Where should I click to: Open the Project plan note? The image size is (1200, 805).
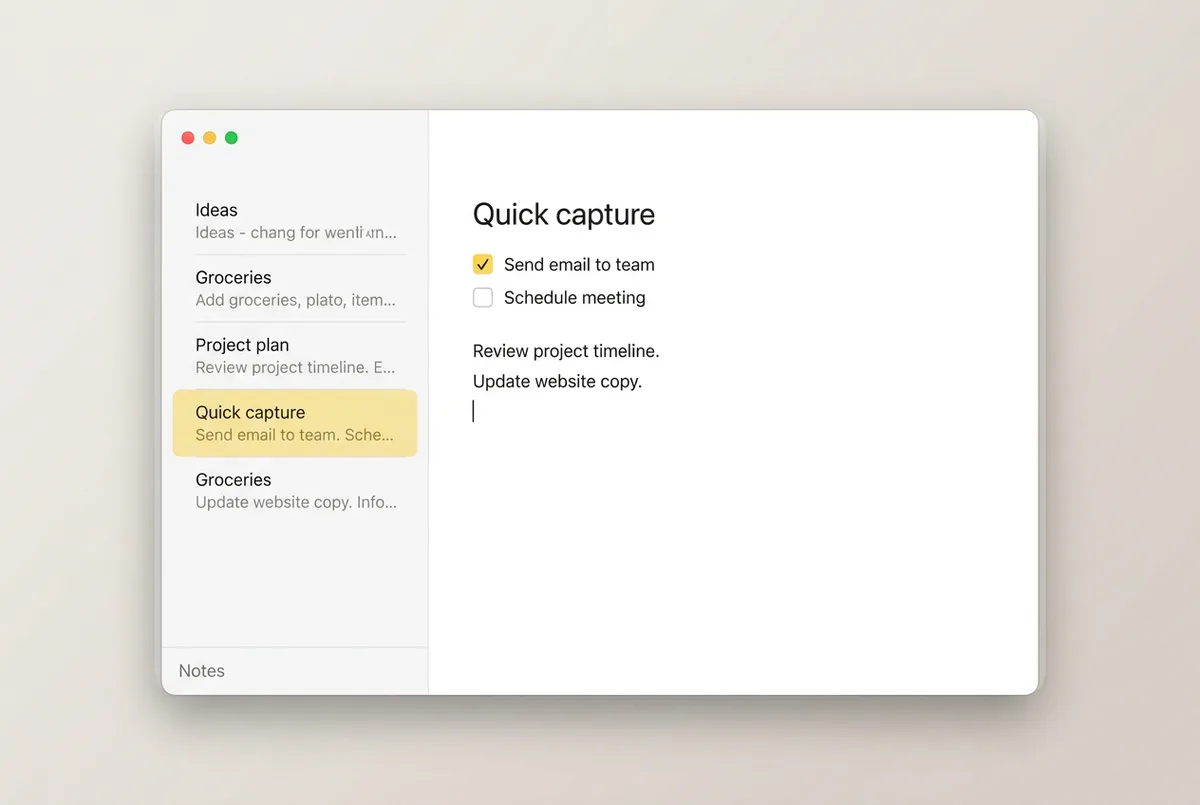[295, 356]
